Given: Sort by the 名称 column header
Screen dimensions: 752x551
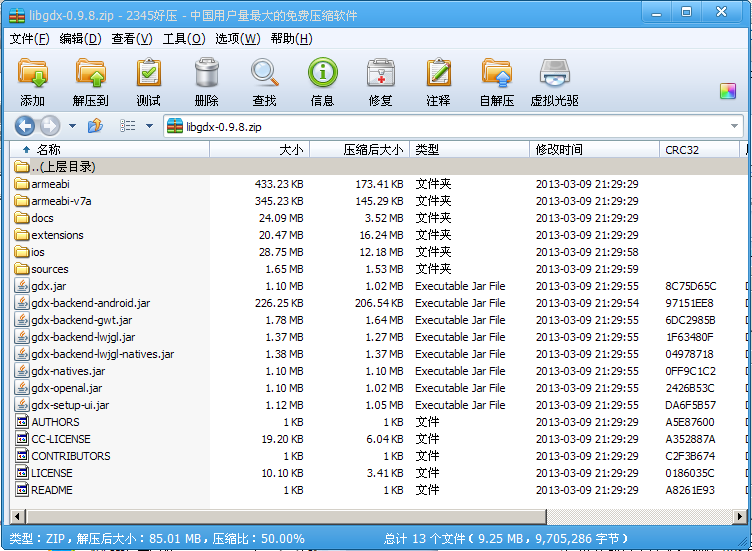Looking at the screenshot, I should tap(110, 150).
